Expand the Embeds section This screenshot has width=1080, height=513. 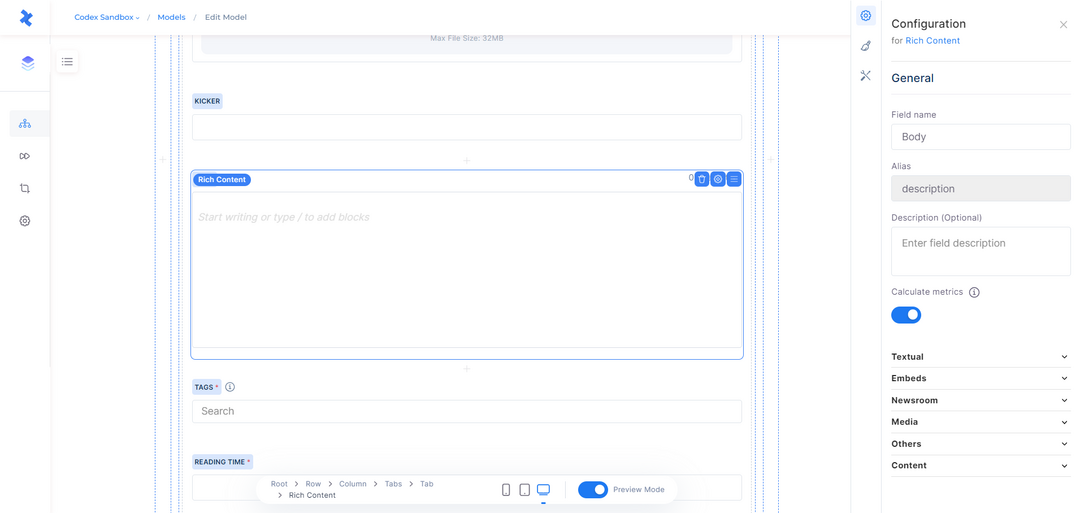[x=981, y=379]
